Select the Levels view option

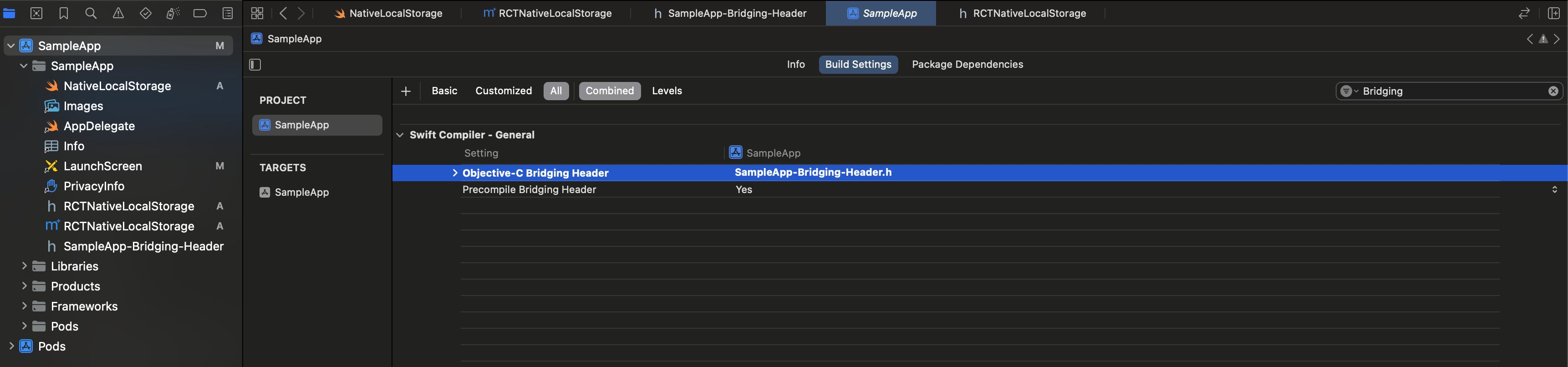point(667,91)
